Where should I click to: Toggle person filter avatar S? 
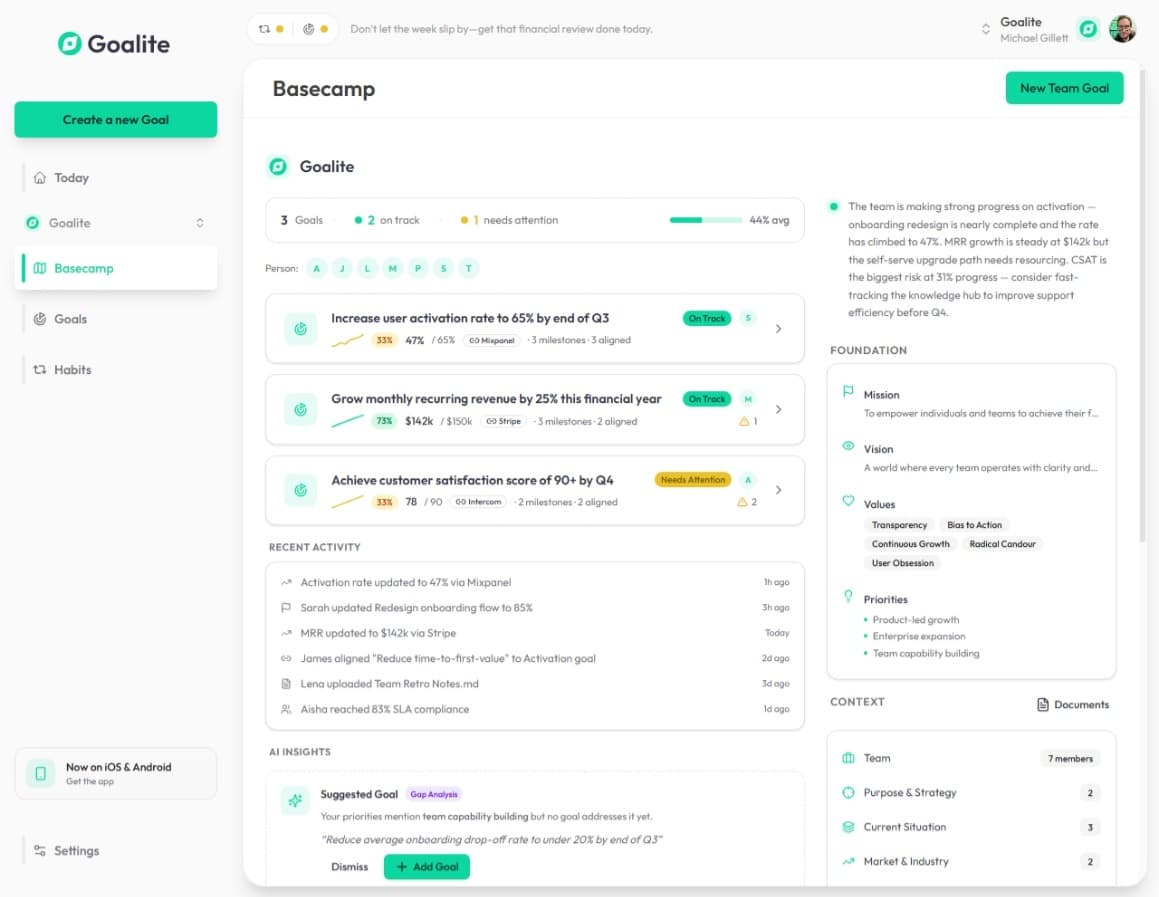pos(442,268)
